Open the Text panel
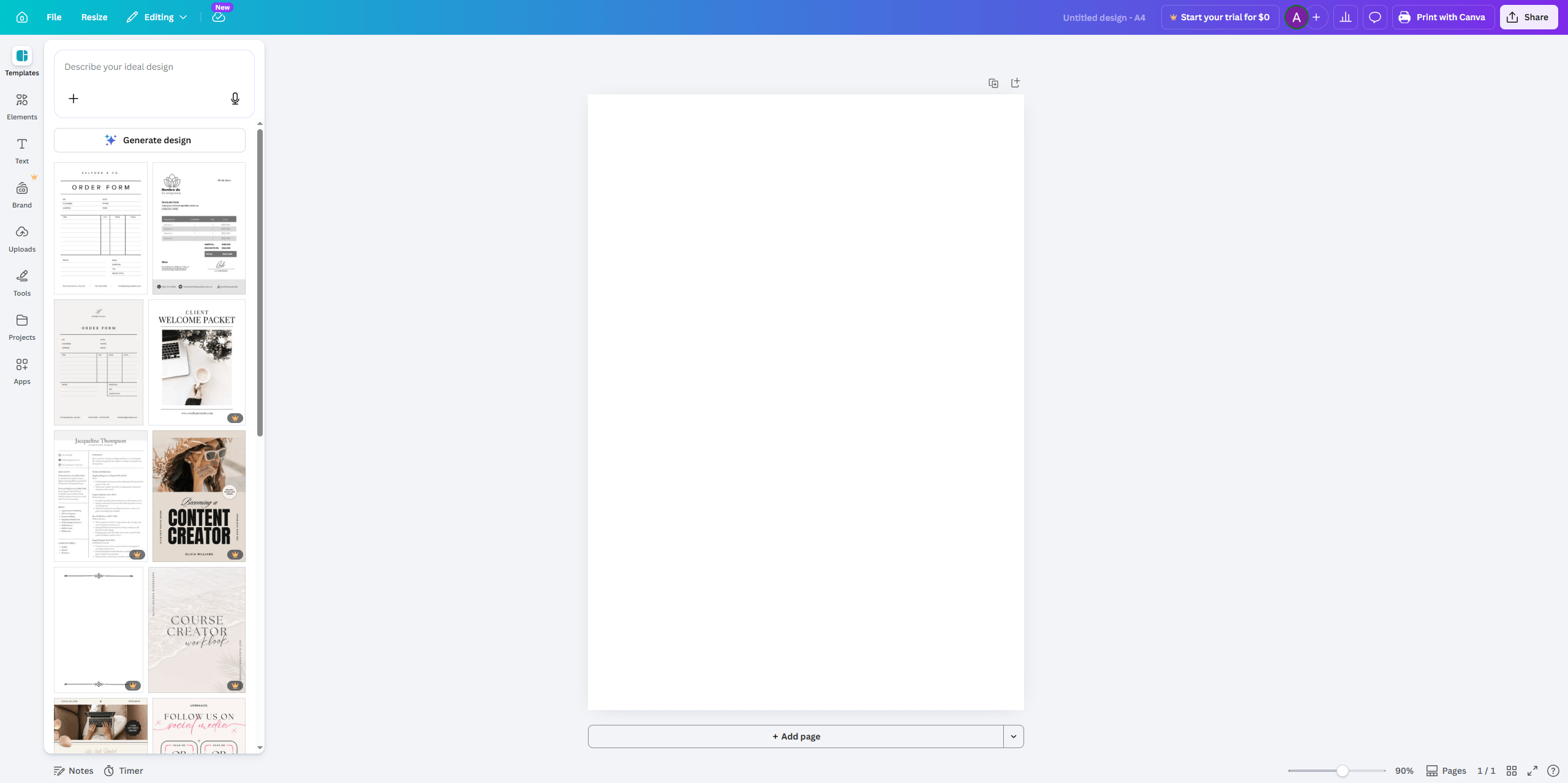The image size is (1568, 783). pos(21,150)
